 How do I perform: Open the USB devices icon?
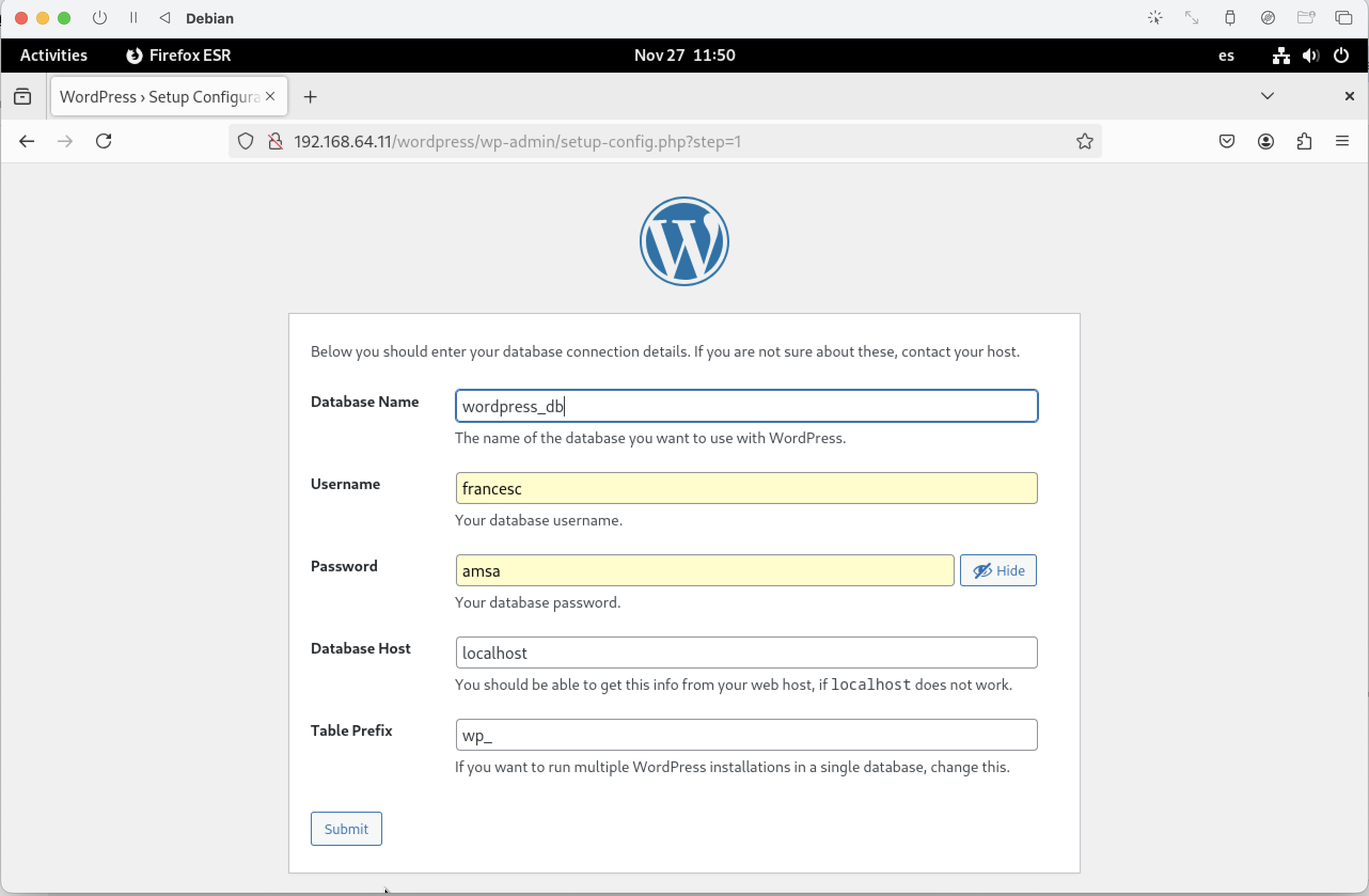(x=1230, y=18)
